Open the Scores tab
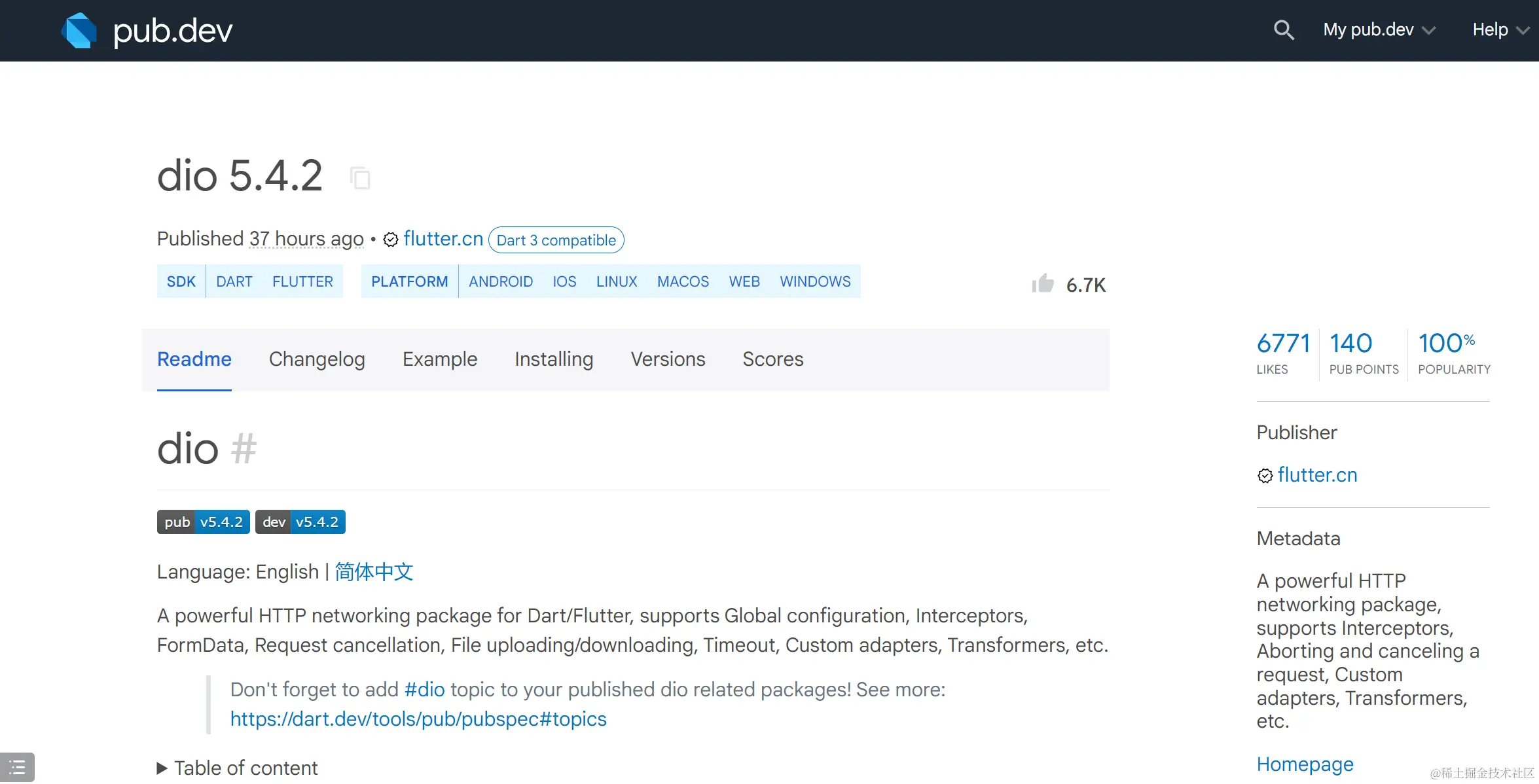1539x784 pixels. (772, 359)
